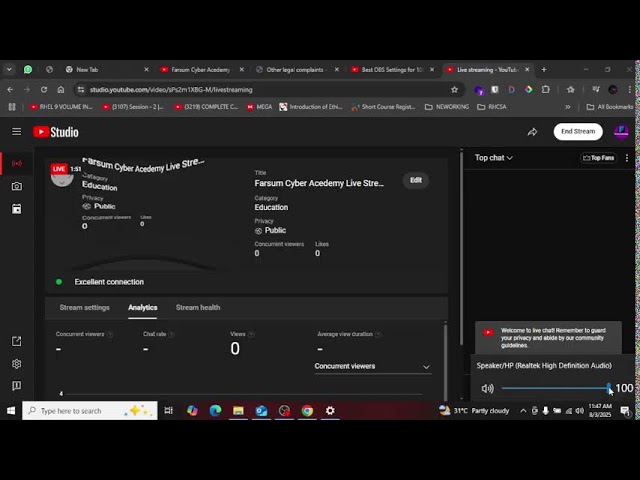Click the Excellent connection status text
Screen dimensions: 640x480
[109, 282]
